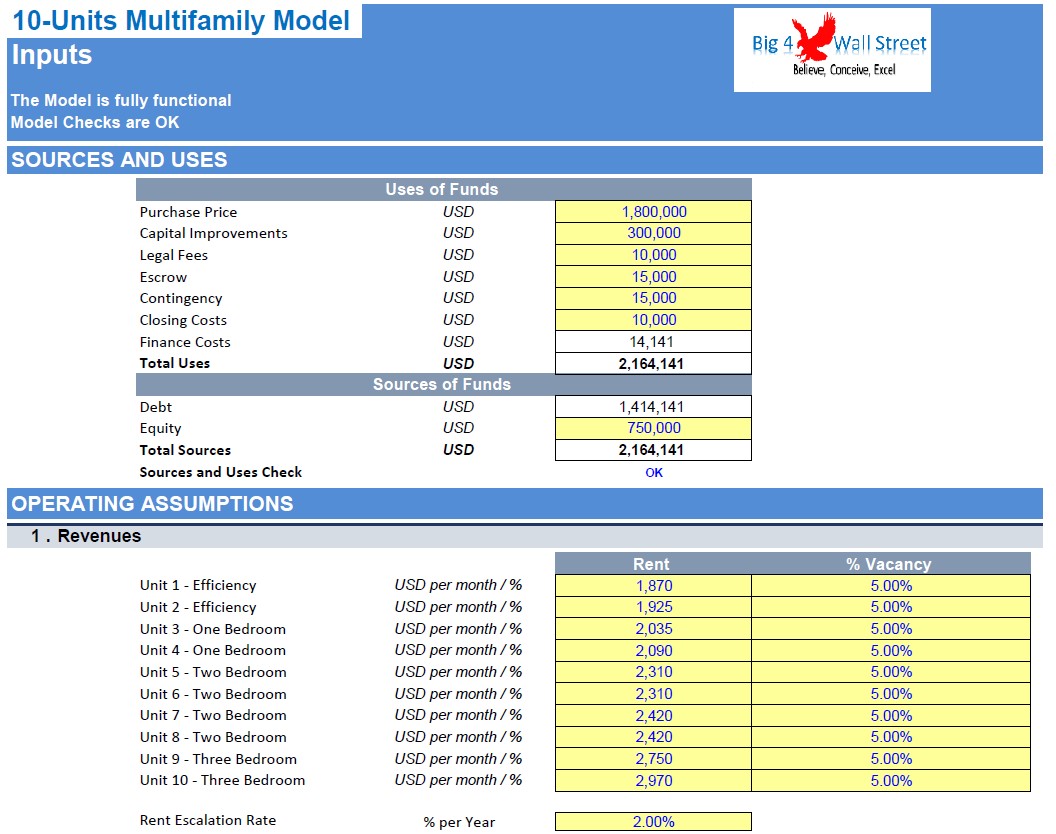This screenshot has width=1056, height=834.
Task: Click the Unit 10 - Three Bedroom label
Action: [x=222, y=781]
